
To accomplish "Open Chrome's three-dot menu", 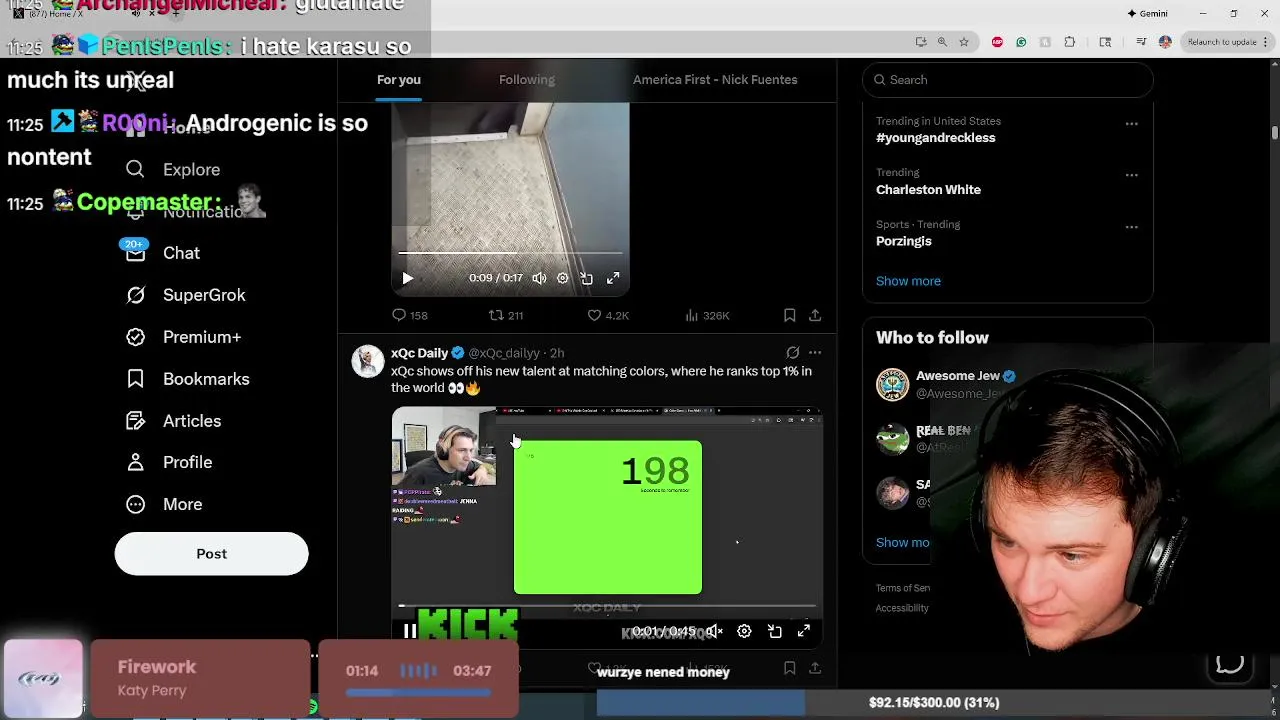I will (x=1268, y=42).
